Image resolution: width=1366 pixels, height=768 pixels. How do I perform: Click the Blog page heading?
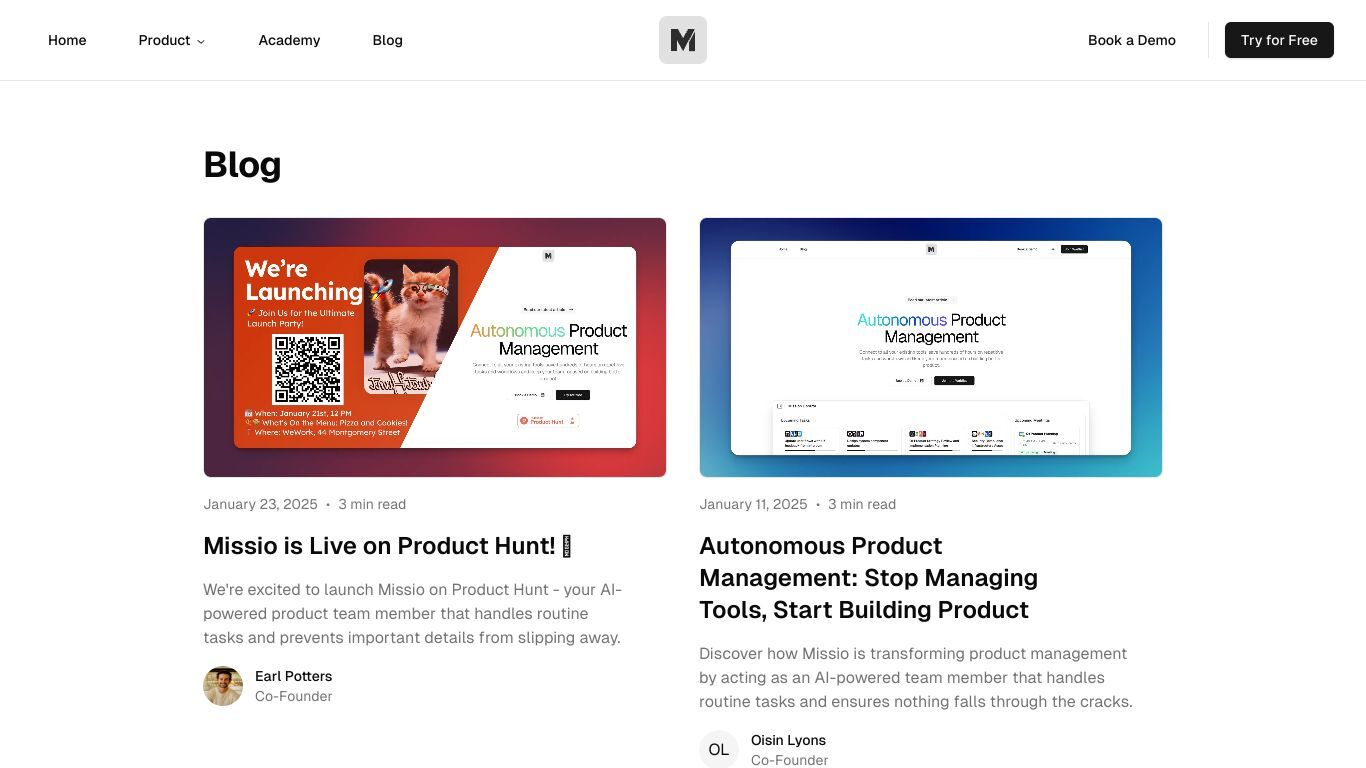point(242,164)
